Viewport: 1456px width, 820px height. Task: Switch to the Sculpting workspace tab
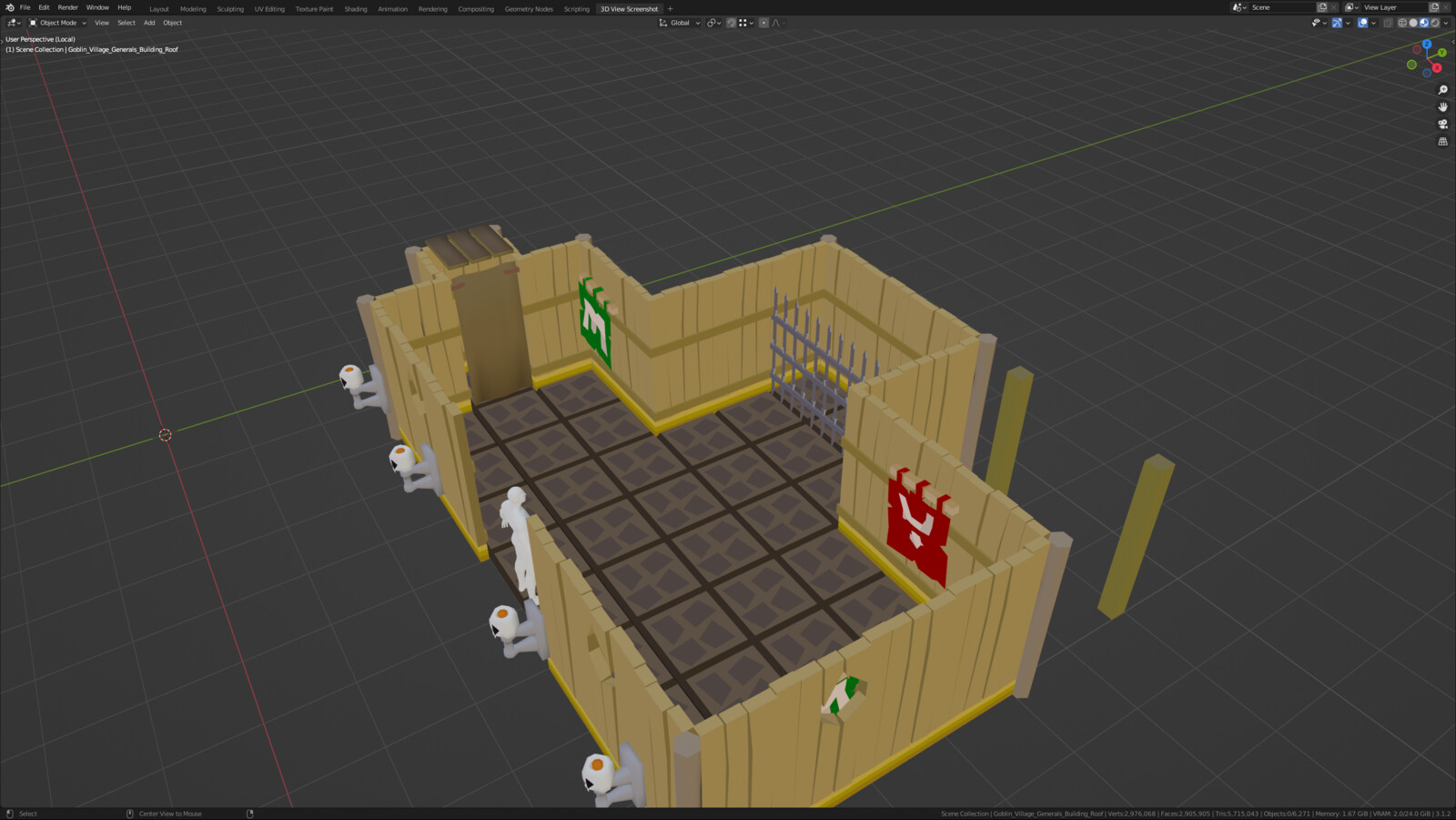[230, 9]
